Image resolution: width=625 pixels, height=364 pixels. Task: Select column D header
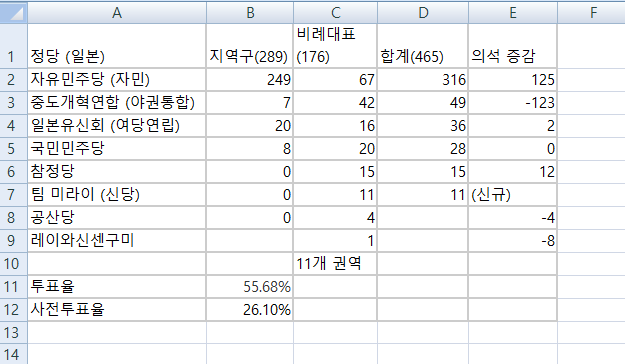point(423,13)
